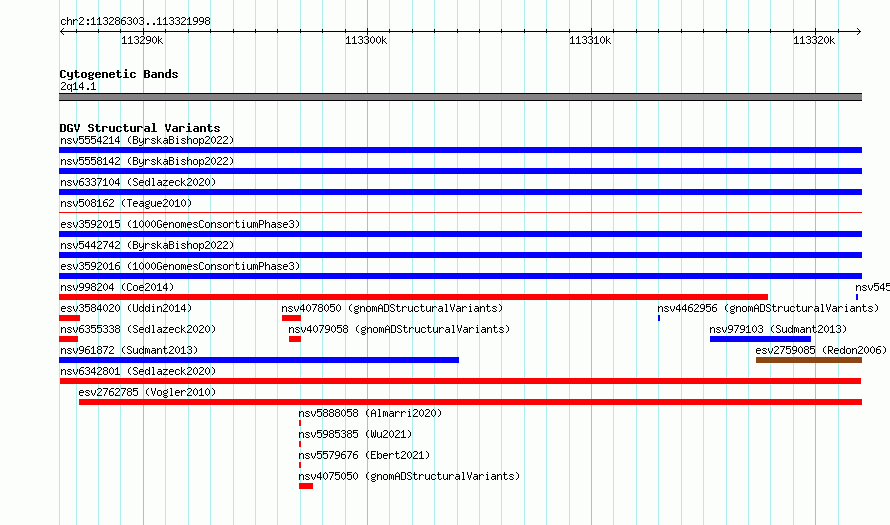Click the small red bar of esv3584020
The width and height of the screenshot is (890, 525).
click(69, 318)
